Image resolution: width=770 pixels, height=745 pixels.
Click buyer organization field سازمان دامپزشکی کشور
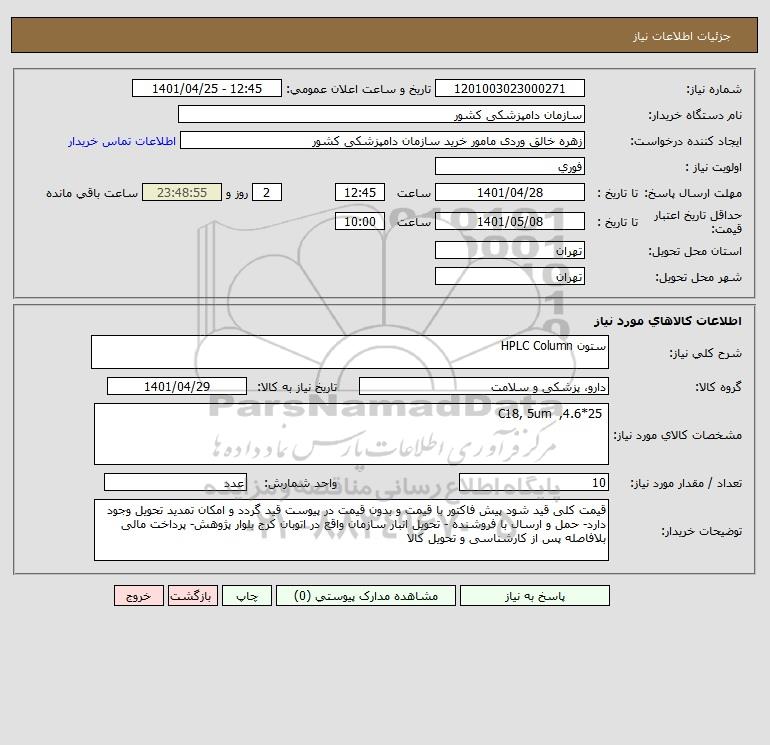381,114
